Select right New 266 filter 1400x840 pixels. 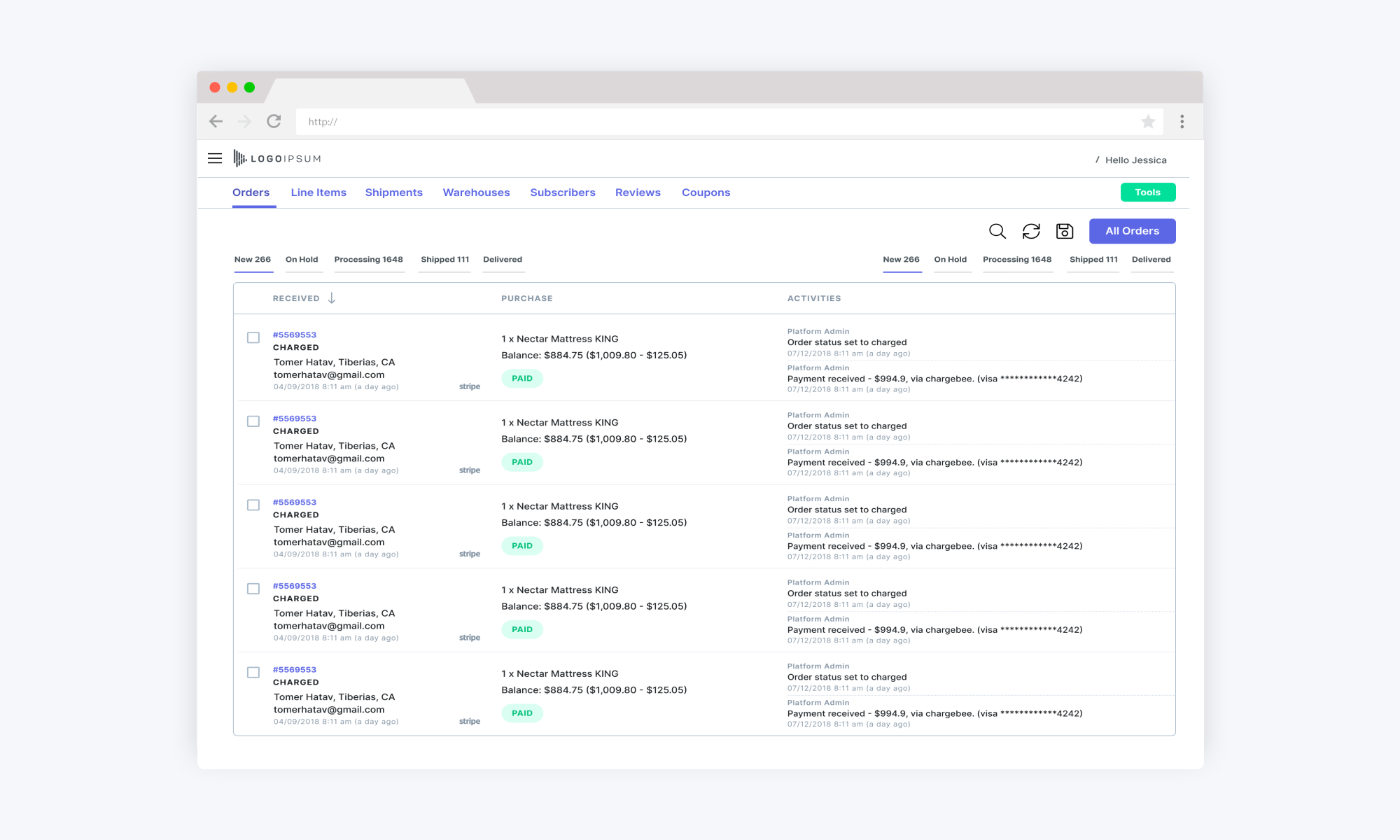pyautogui.click(x=901, y=260)
